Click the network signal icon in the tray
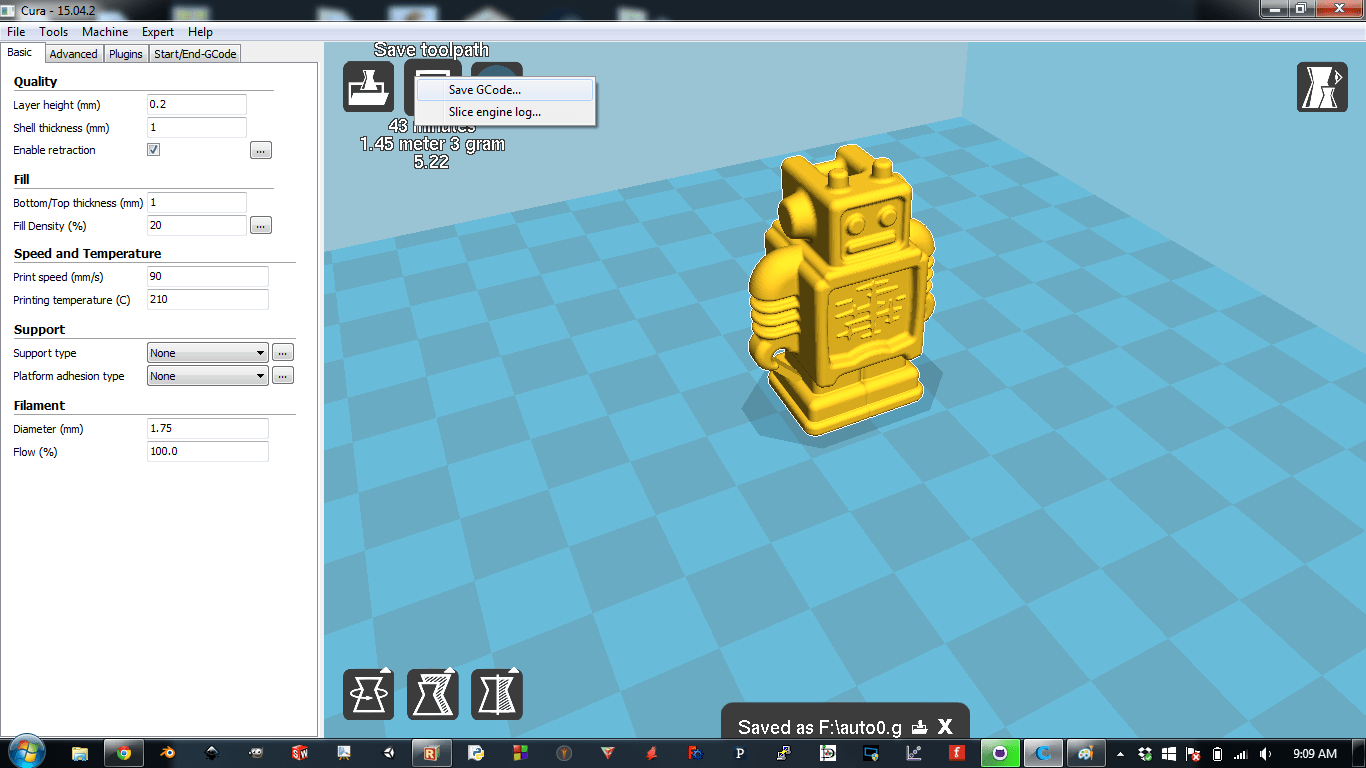 click(x=1241, y=753)
